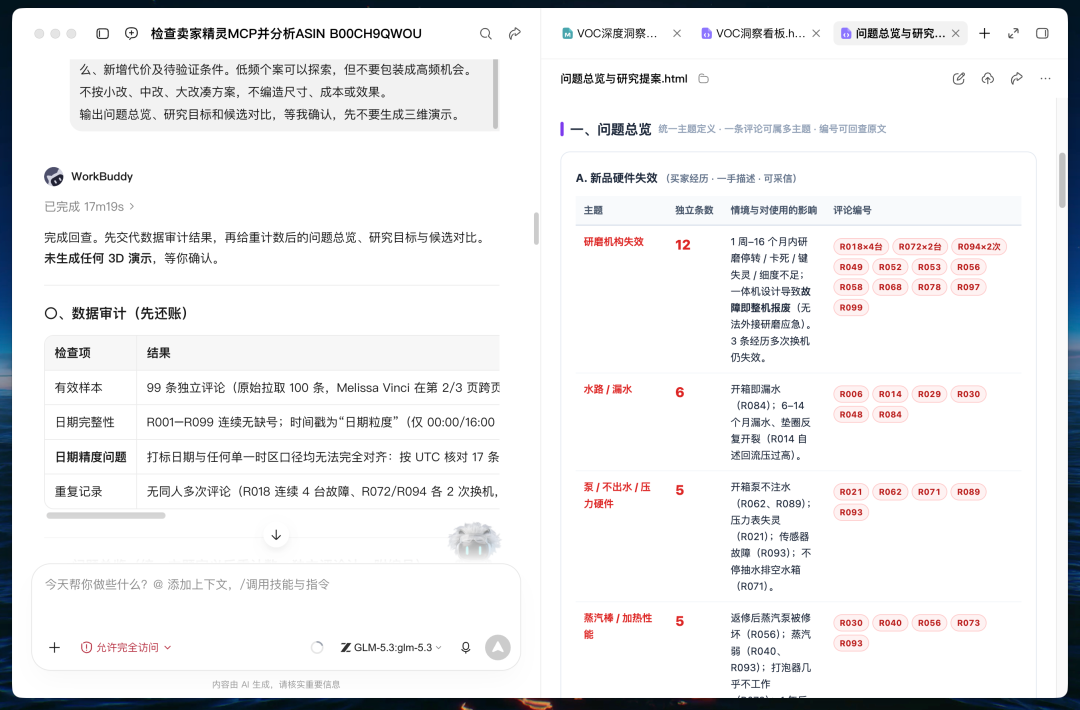
Task: Open the GLM-5.3 model selector dropdown
Action: 391,647
